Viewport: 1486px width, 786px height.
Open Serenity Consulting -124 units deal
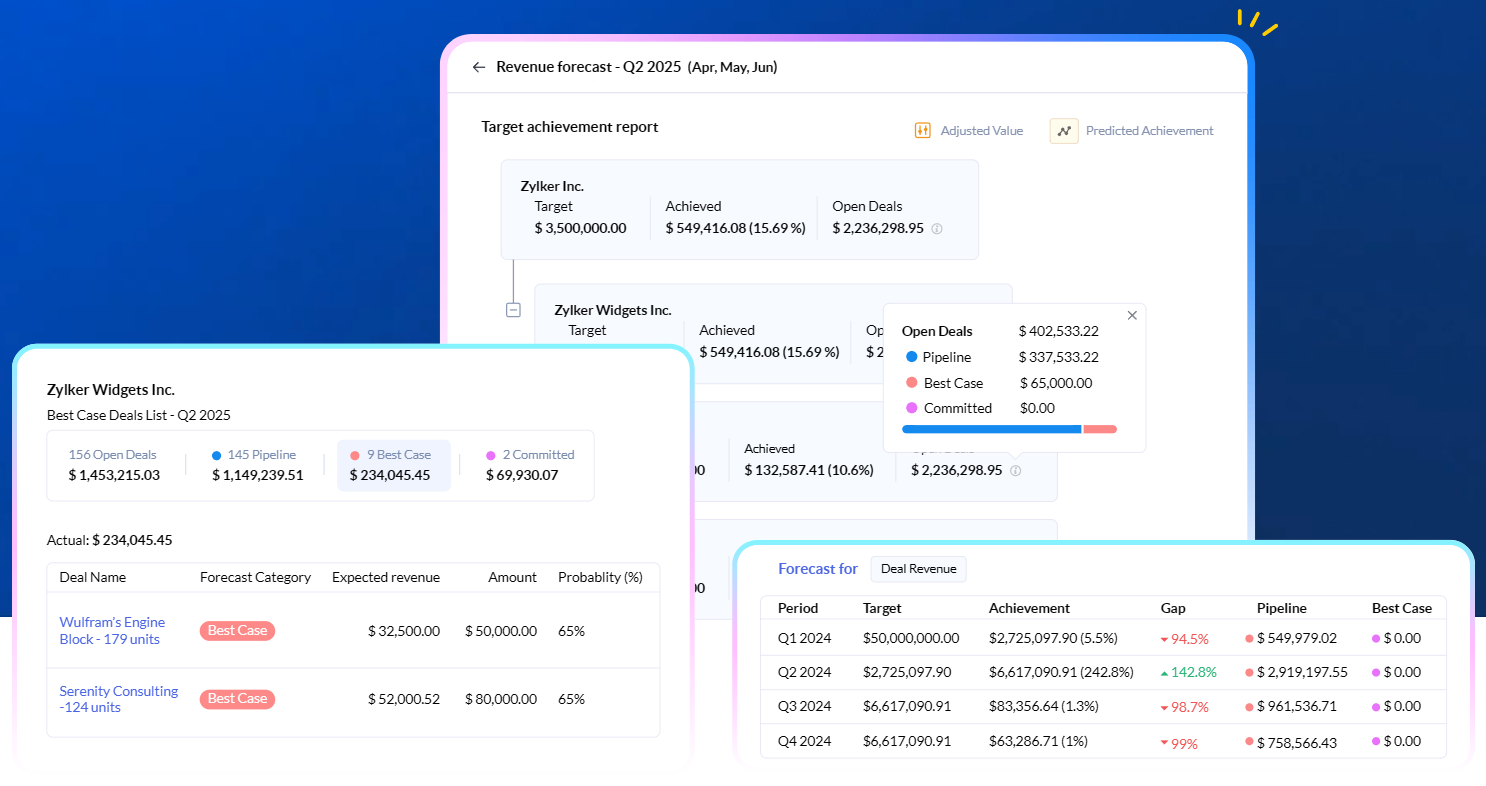(119, 699)
